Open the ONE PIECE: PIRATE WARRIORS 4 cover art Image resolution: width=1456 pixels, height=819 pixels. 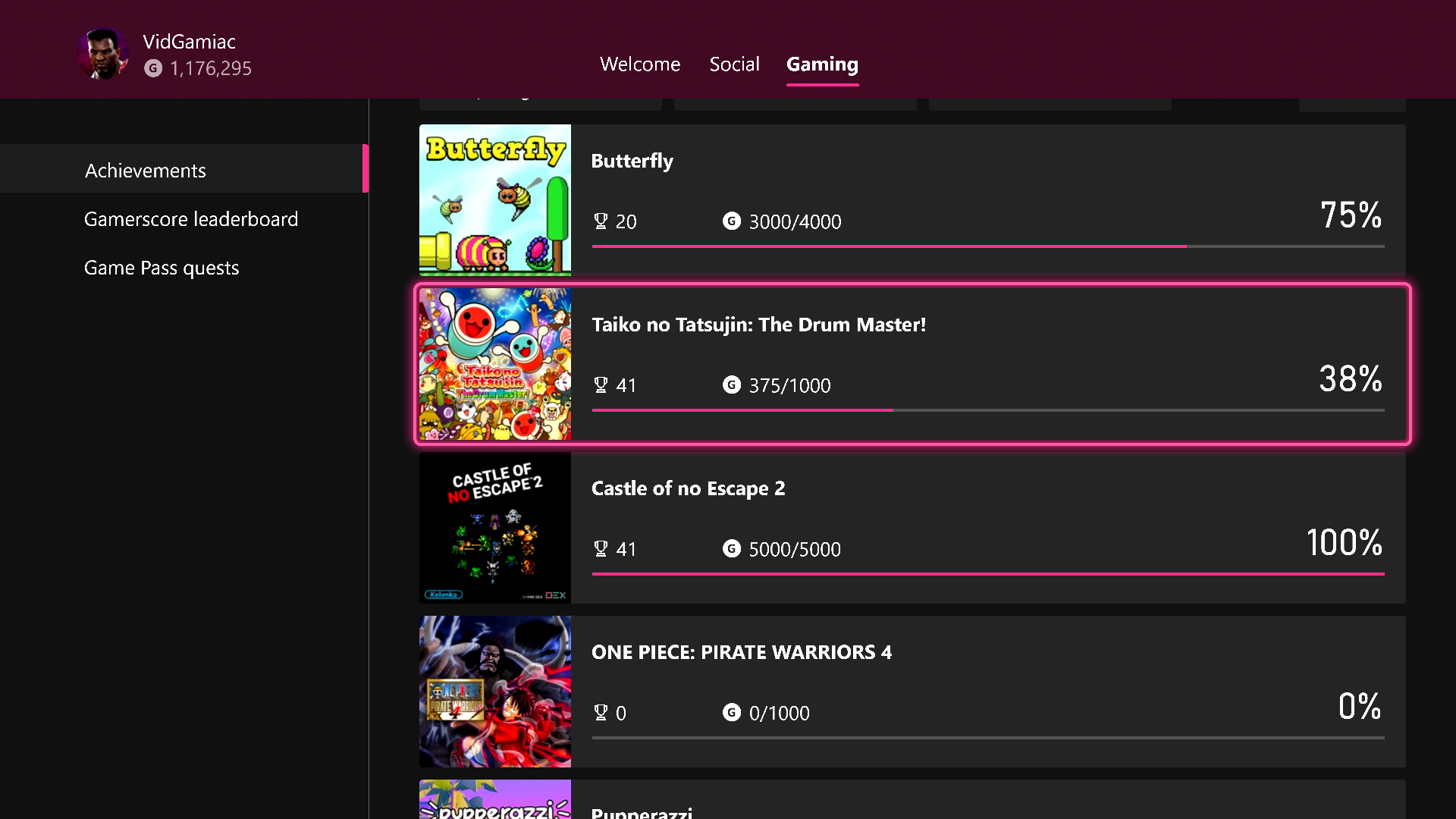coord(495,692)
